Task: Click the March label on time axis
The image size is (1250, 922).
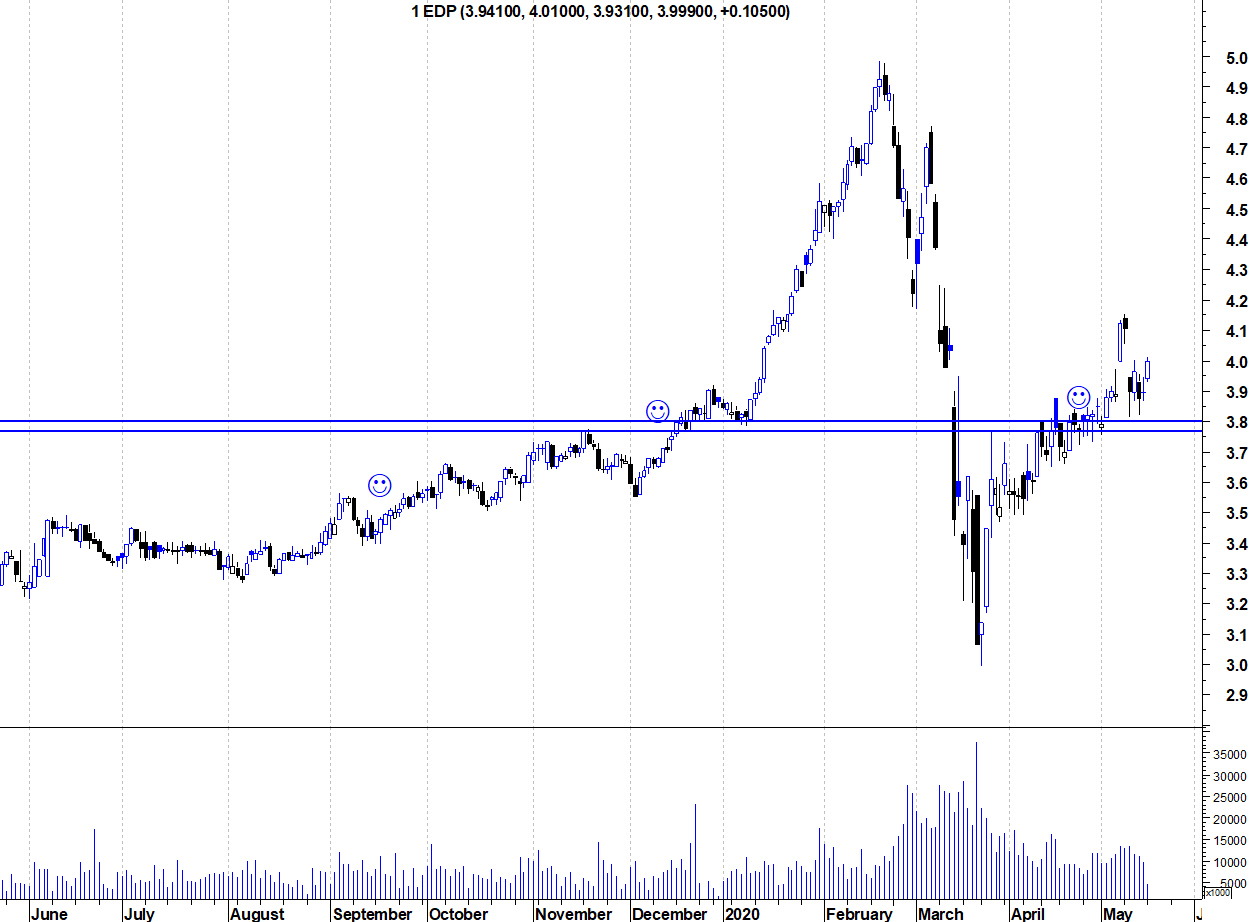Action: click(x=941, y=914)
